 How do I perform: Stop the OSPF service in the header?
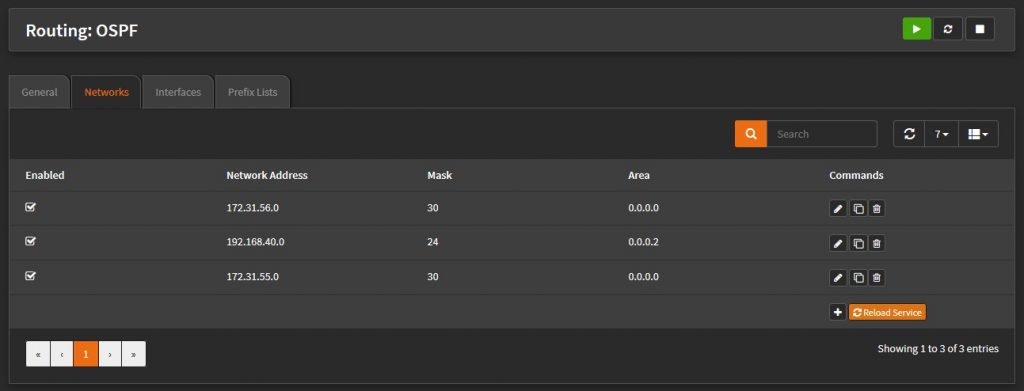coord(980,29)
